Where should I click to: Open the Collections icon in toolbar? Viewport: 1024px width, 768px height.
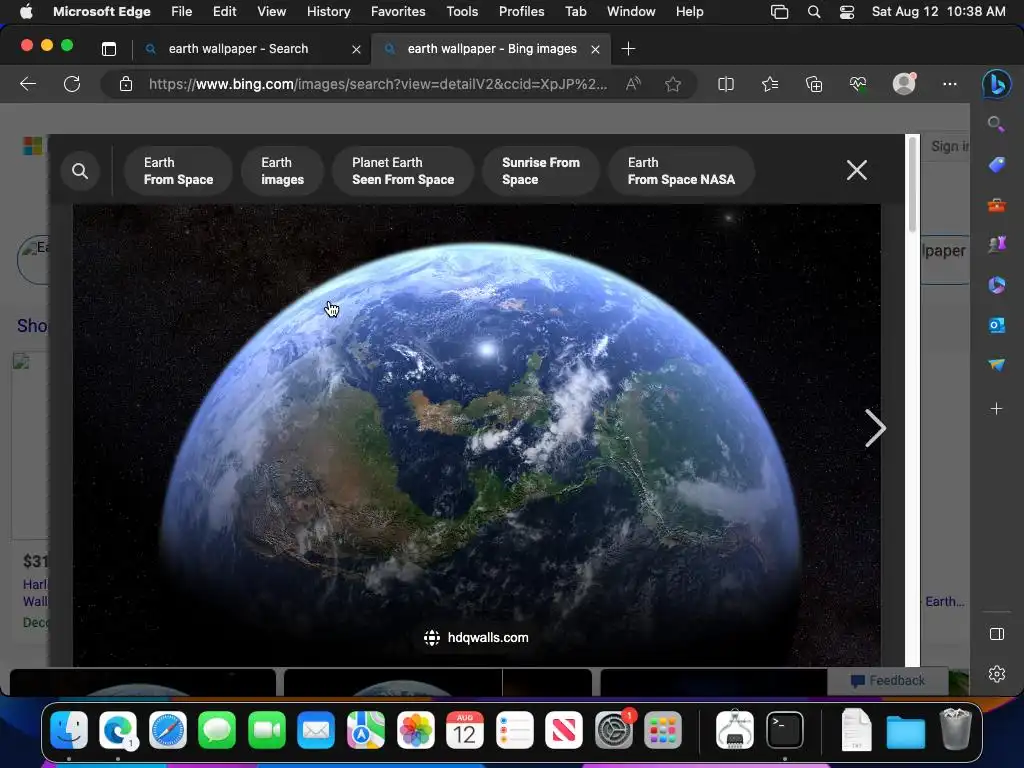click(814, 84)
